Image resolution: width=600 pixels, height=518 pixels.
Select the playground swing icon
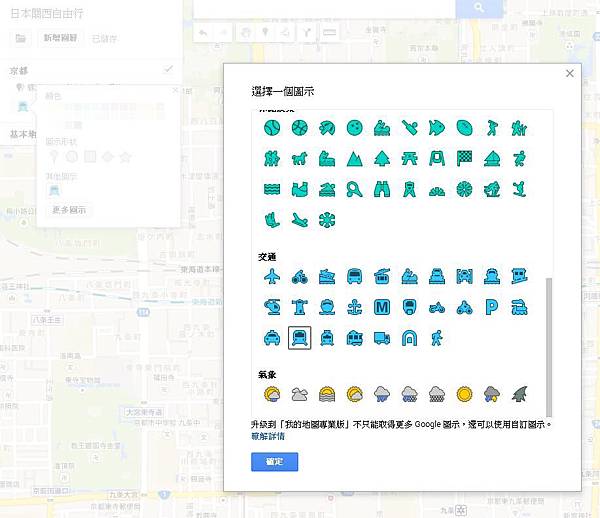point(437,158)
